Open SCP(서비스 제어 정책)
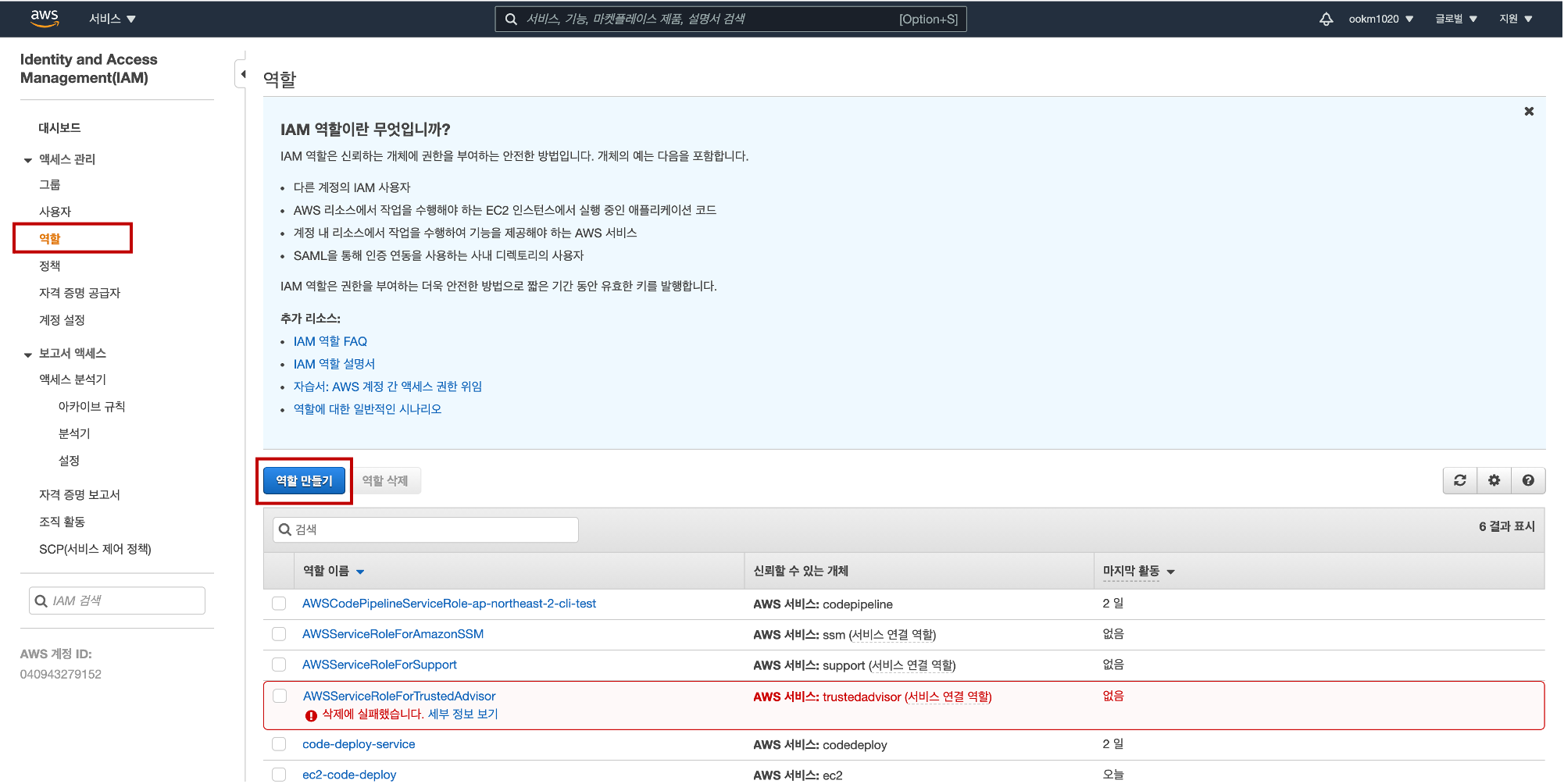Image resolution: width=1564 pixels, height=784 pixels. (x=95, y=549)
